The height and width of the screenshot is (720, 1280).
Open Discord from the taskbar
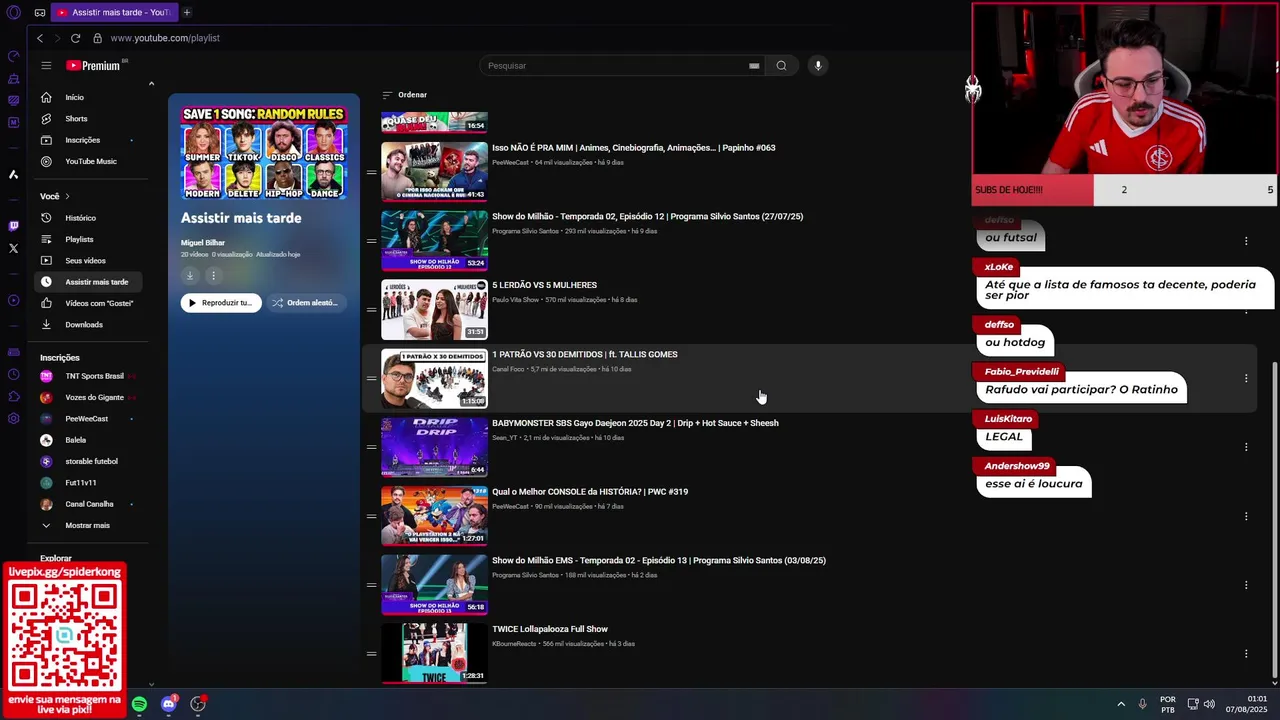point(168,704)
